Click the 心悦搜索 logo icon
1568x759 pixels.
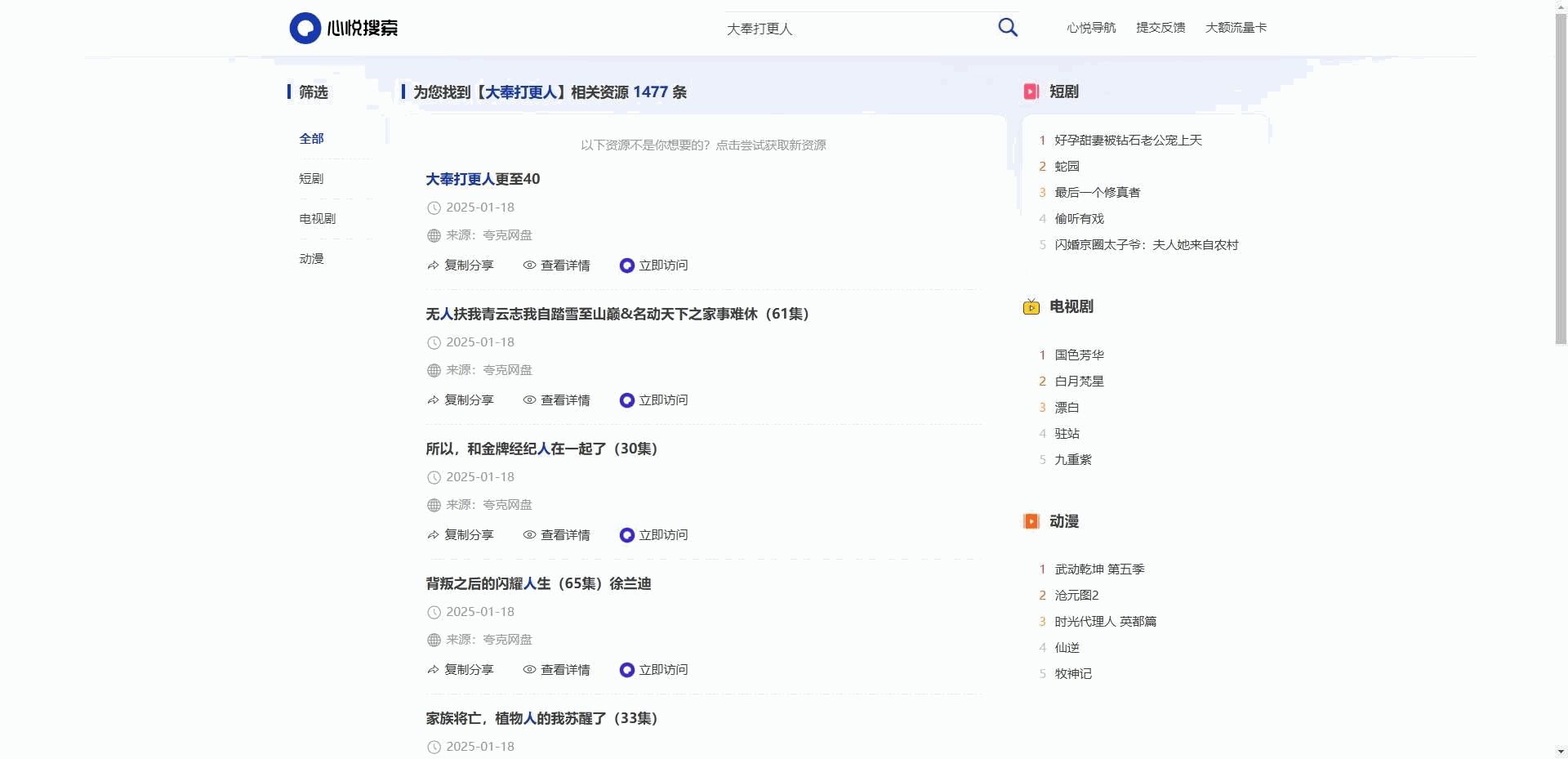(305, 28)
